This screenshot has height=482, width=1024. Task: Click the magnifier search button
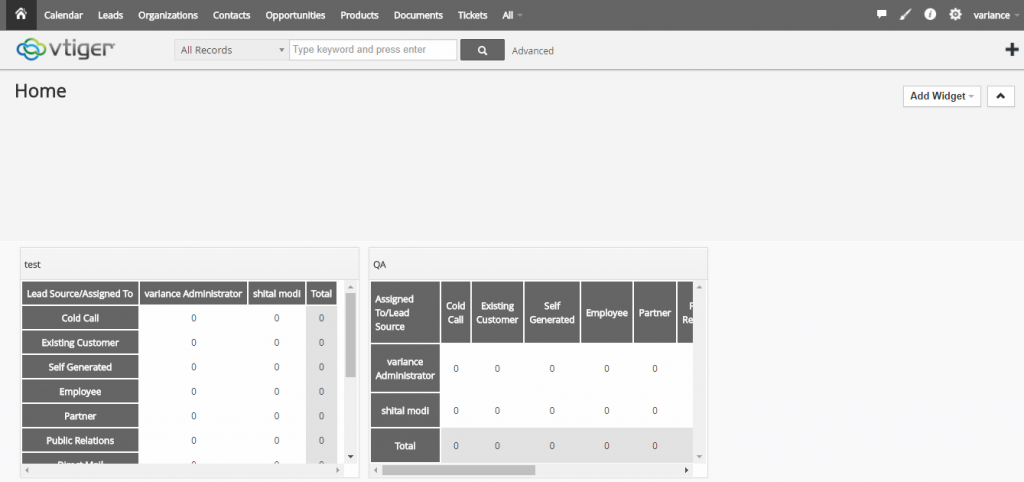(483, 50)
